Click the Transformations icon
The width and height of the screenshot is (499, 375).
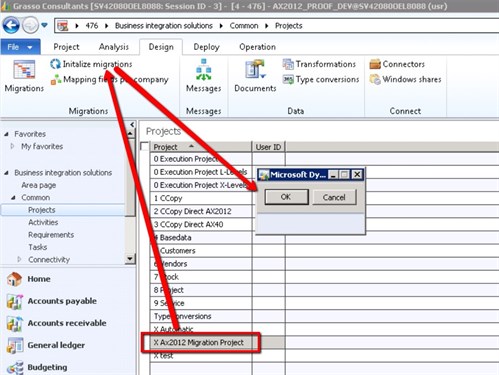[x=288, y=64]
